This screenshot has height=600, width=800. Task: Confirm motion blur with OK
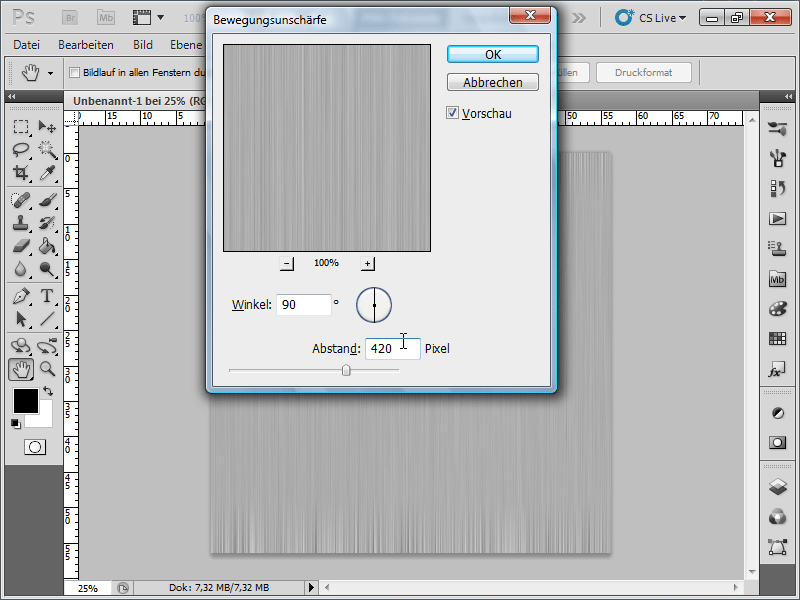tap(493, 54)
